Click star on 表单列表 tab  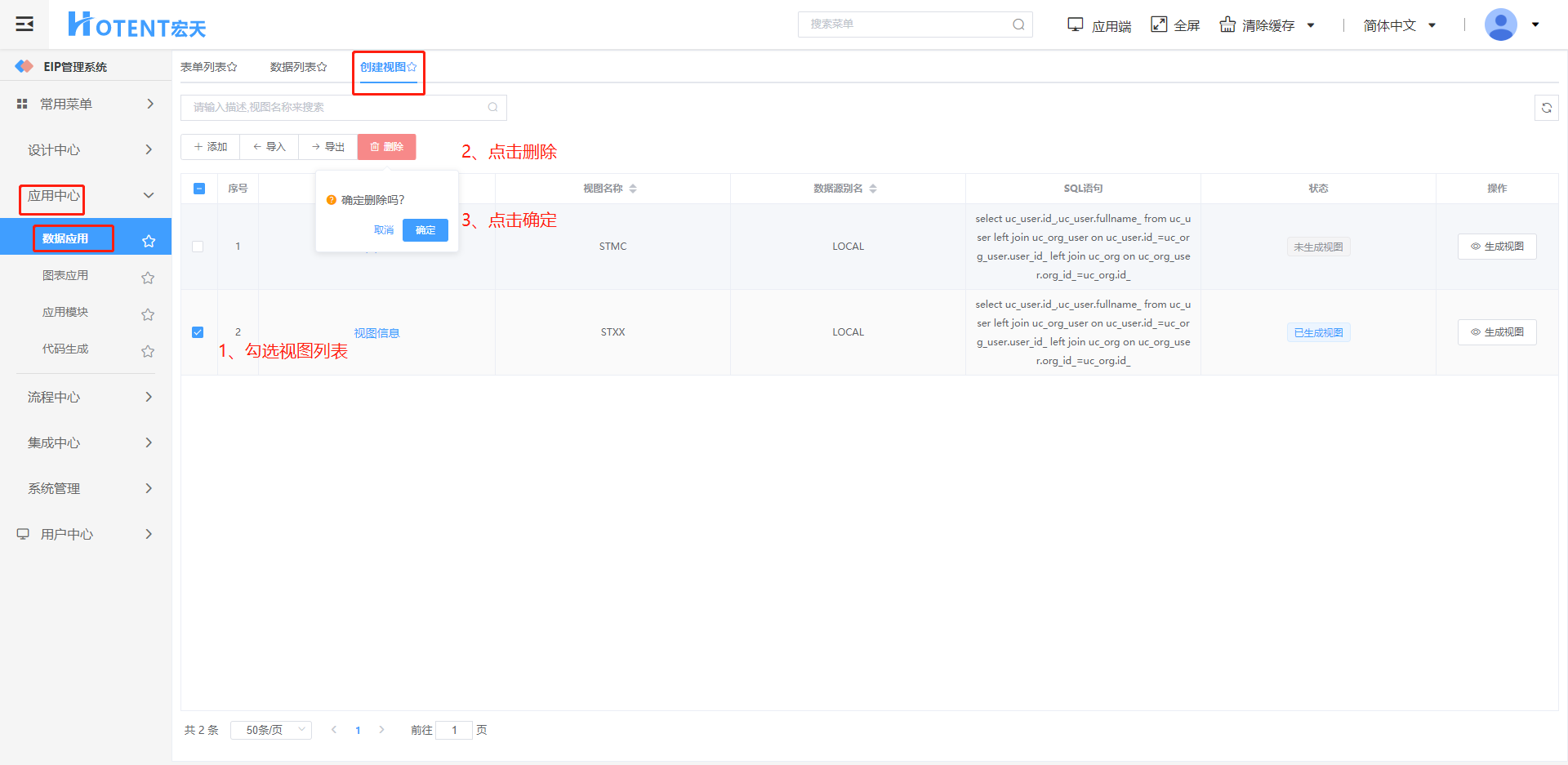pos(233,67)
